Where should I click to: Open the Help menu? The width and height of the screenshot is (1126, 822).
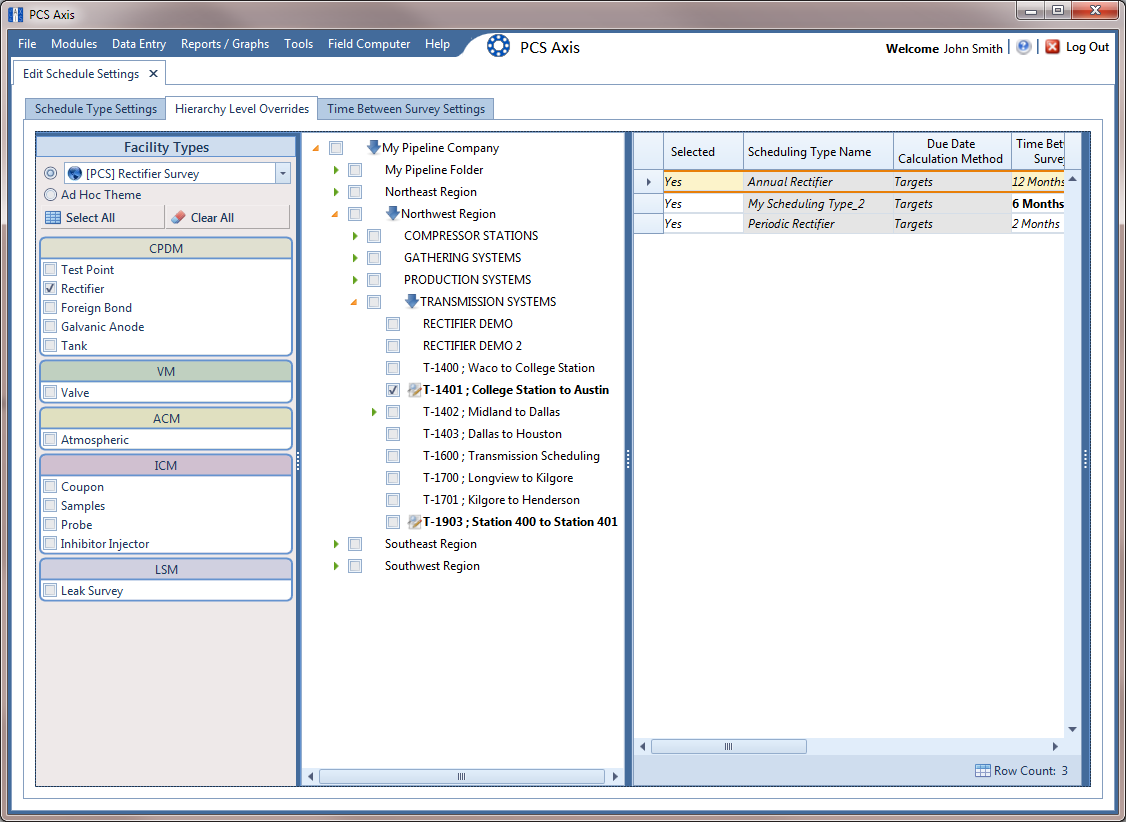point(437,44)
